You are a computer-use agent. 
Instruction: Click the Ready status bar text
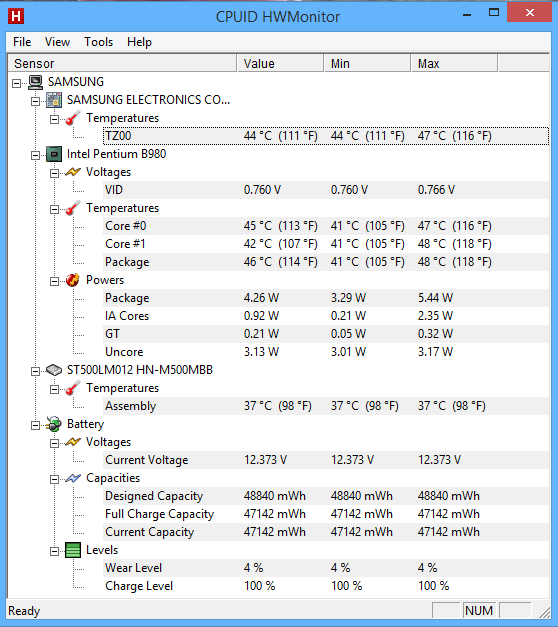click(24, 611)
